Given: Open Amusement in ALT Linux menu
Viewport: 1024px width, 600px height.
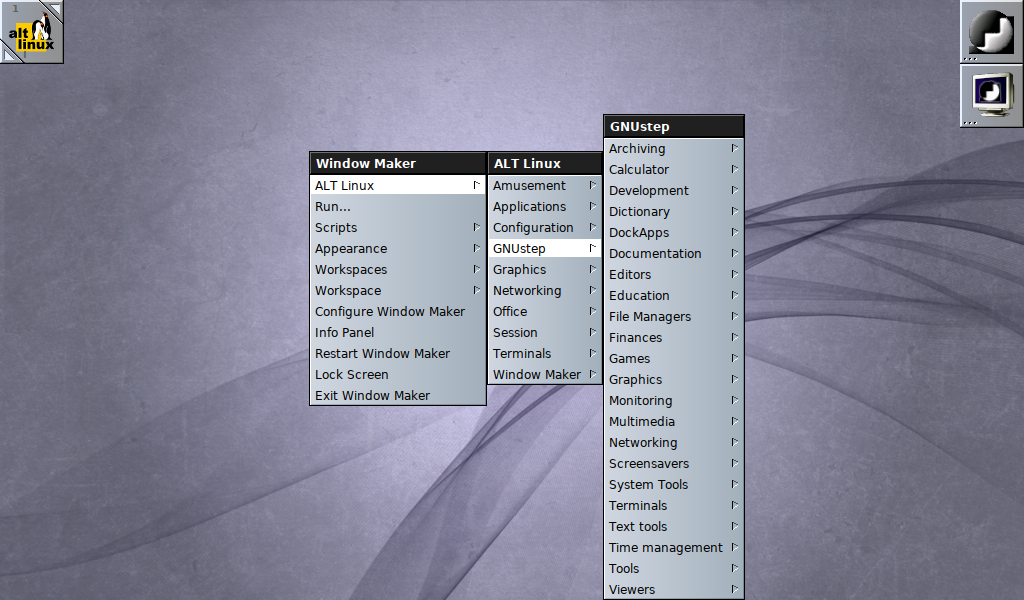Looking at the screenshot, I should [x=545, y=185].
